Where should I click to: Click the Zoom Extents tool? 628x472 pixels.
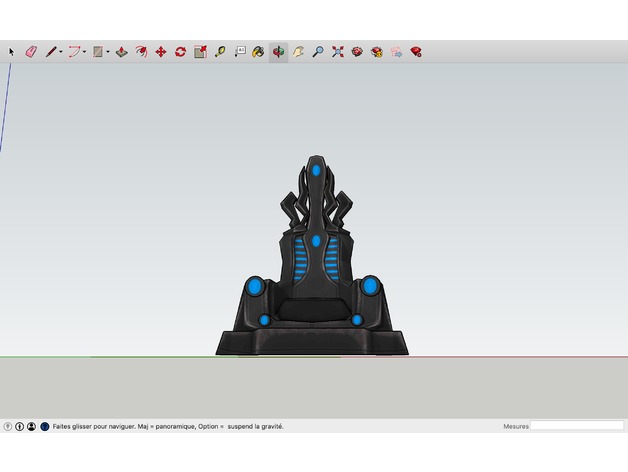(x=338, y=52)
